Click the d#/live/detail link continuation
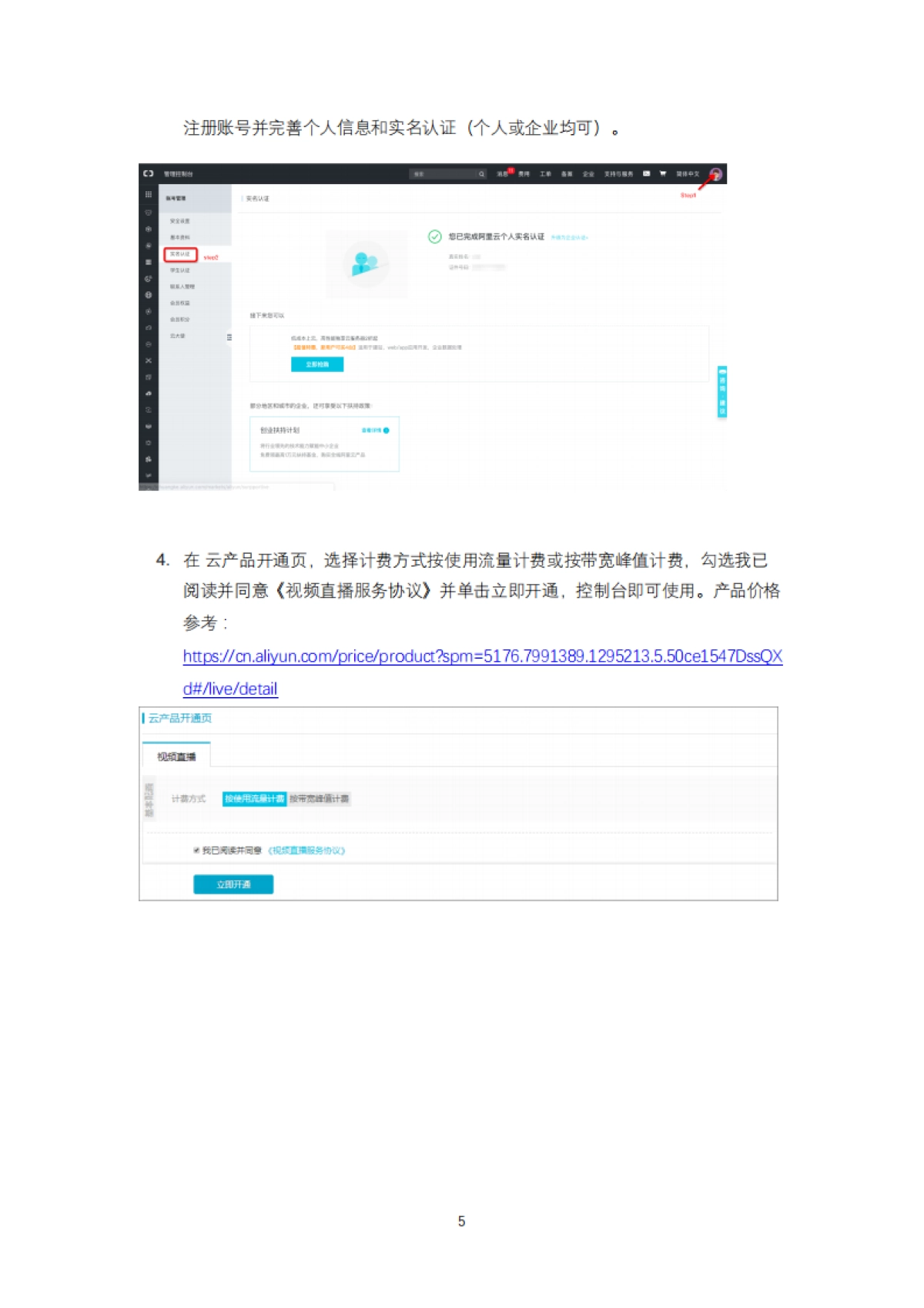 (230, 689)
